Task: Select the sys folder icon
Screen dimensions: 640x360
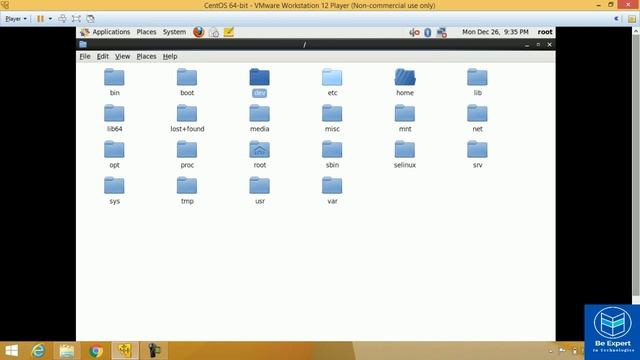Action: (114, 185)
